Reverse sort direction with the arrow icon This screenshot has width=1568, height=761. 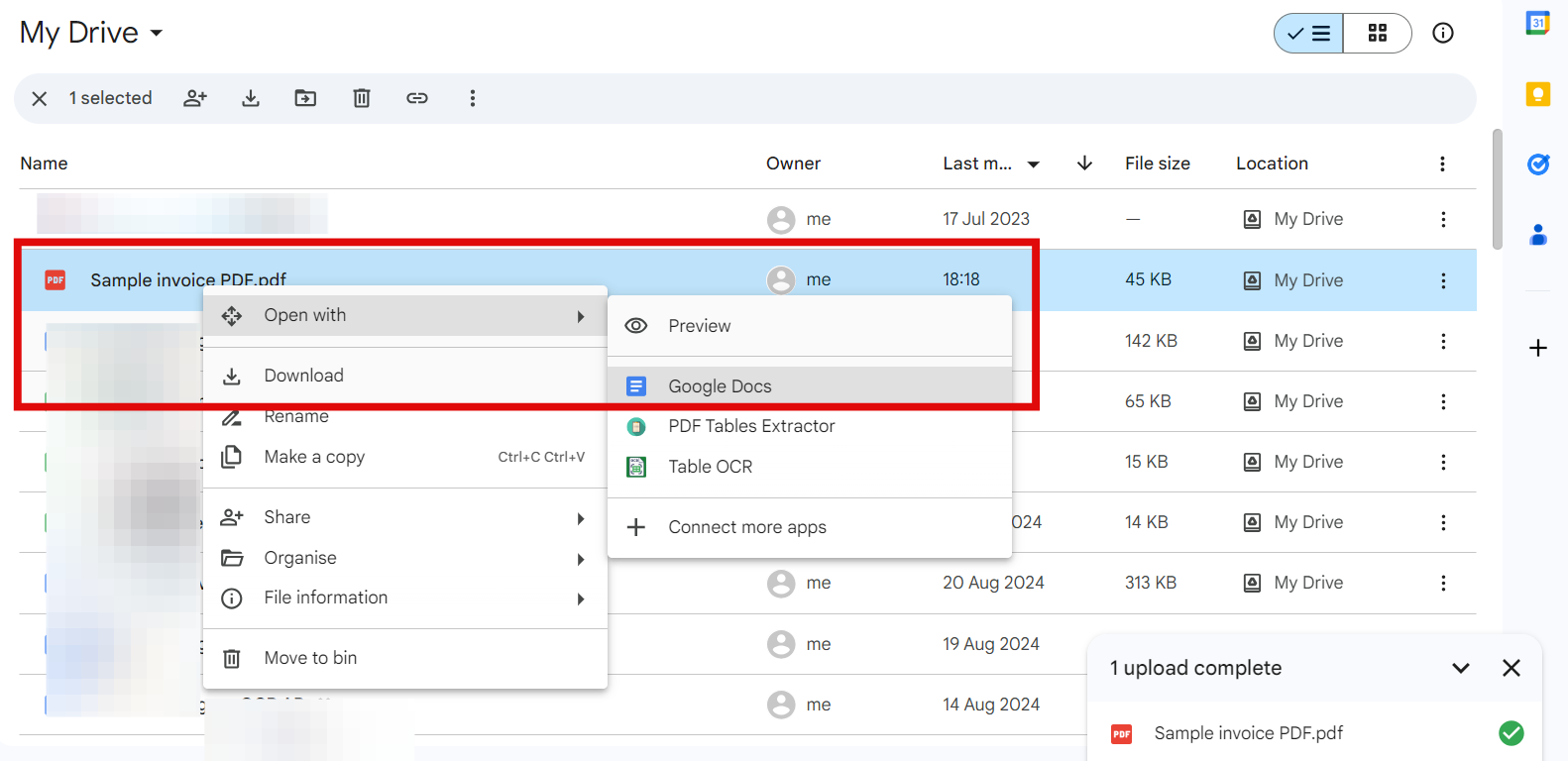[x=1084, y=163]
